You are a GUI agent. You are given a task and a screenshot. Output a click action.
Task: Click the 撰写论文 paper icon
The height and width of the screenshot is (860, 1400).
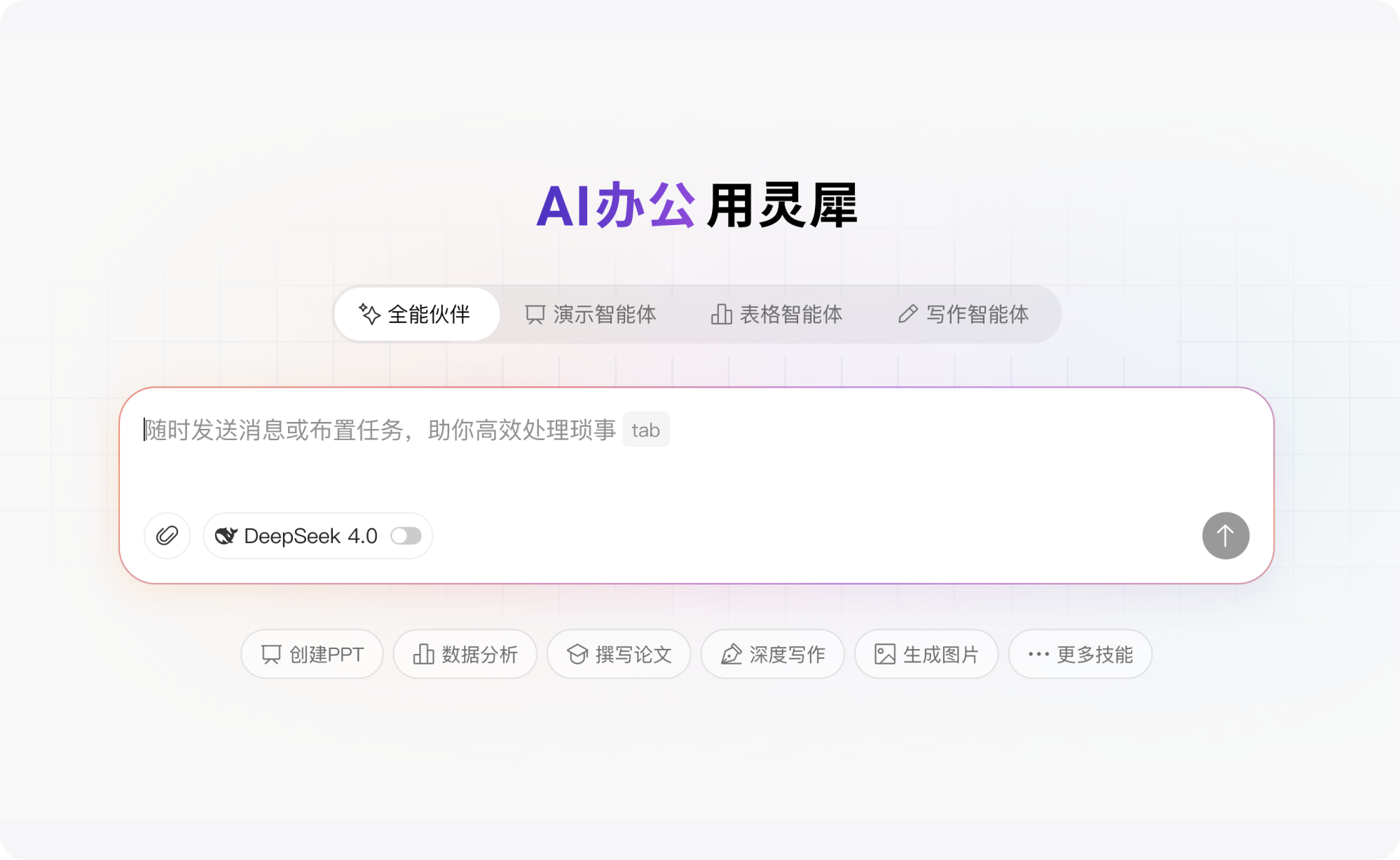(x=577, y=654)
